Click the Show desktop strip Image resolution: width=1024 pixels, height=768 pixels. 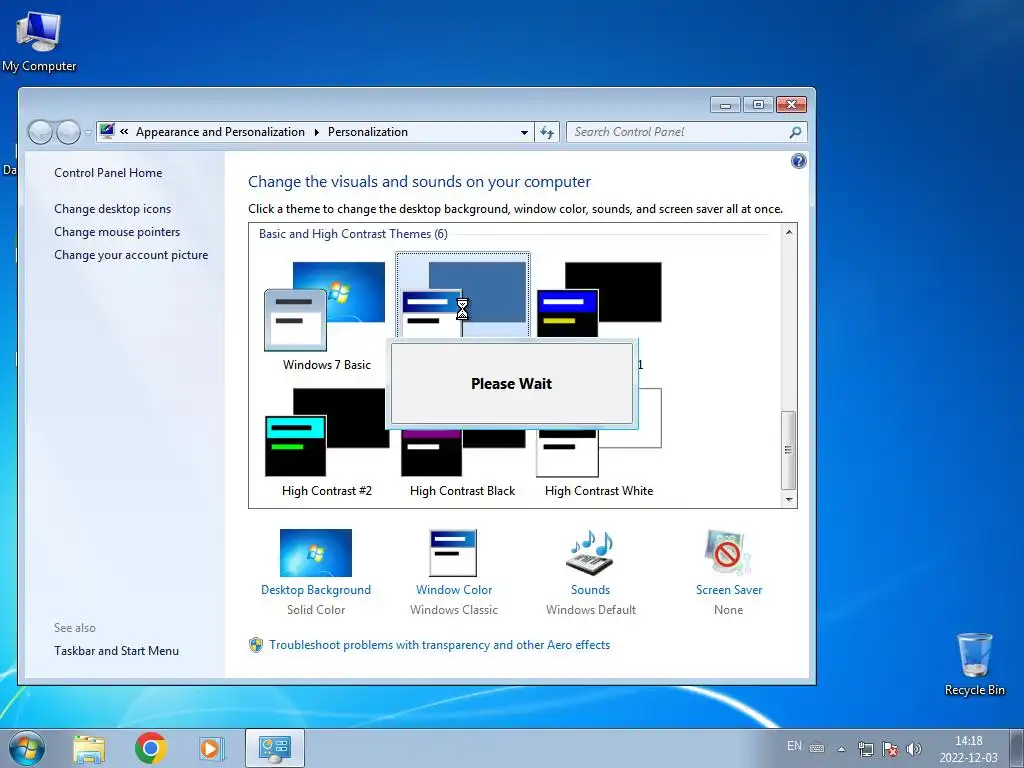1016,748
